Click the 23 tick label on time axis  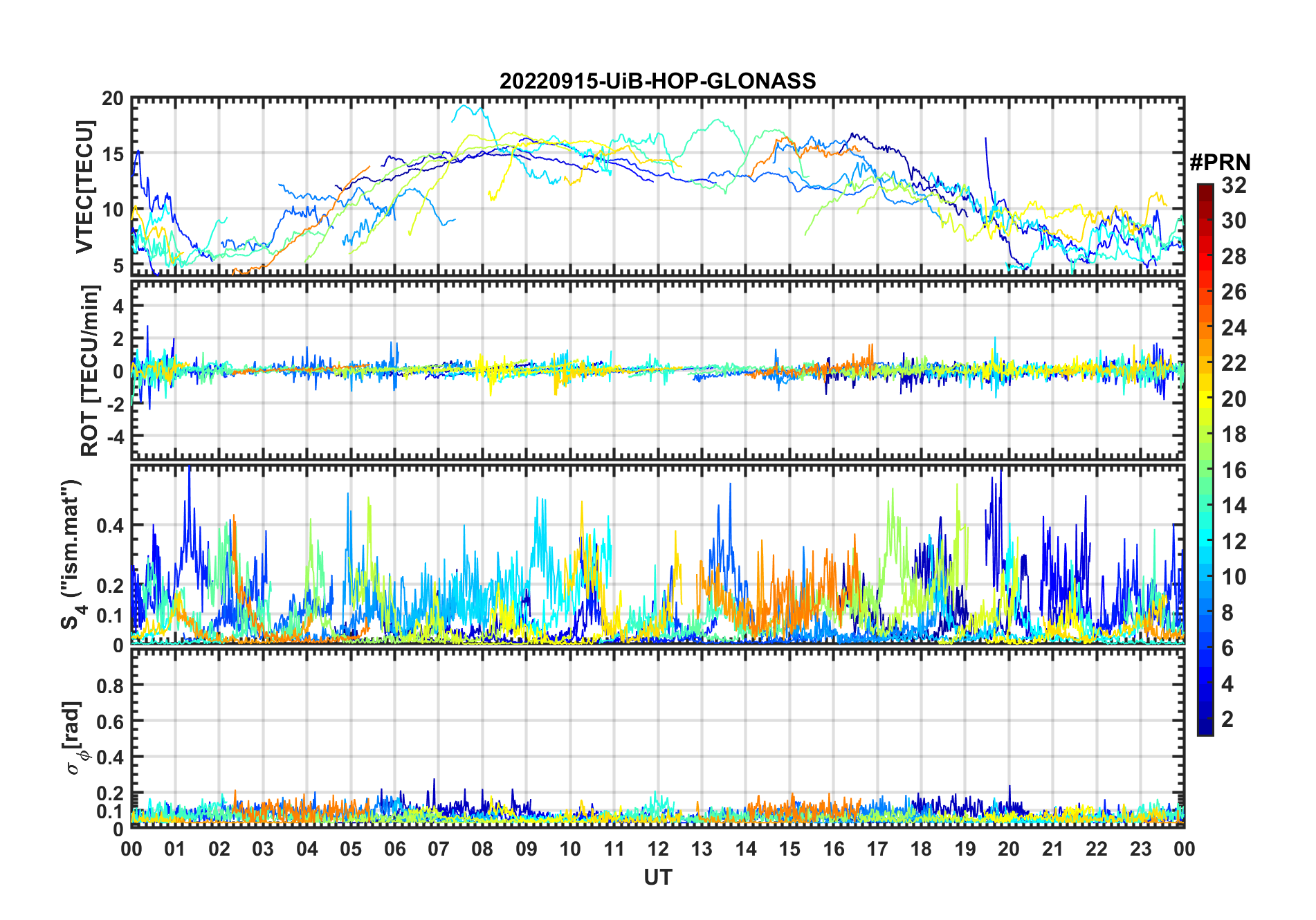coord(1140,849)
